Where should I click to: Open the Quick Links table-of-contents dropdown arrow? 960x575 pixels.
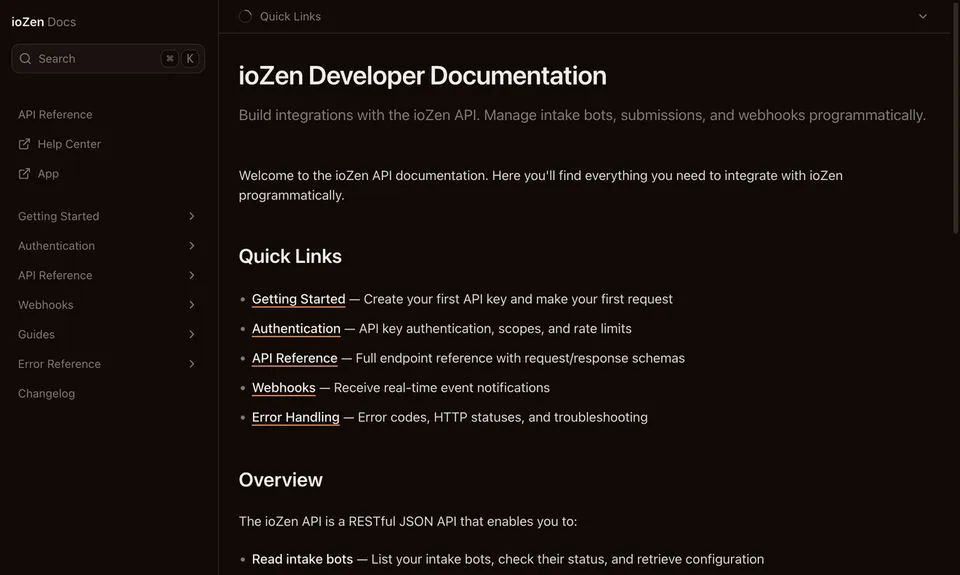coord(923,17)
